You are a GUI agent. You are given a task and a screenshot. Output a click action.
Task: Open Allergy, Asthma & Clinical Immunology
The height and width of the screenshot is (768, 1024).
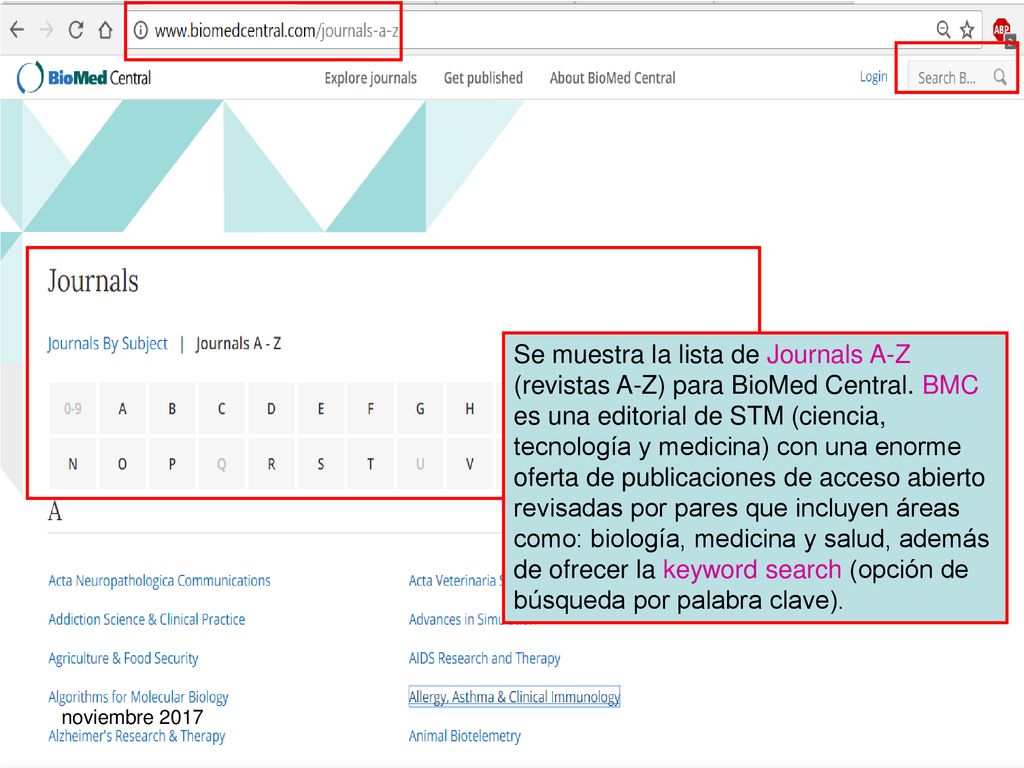click(514, 697)
